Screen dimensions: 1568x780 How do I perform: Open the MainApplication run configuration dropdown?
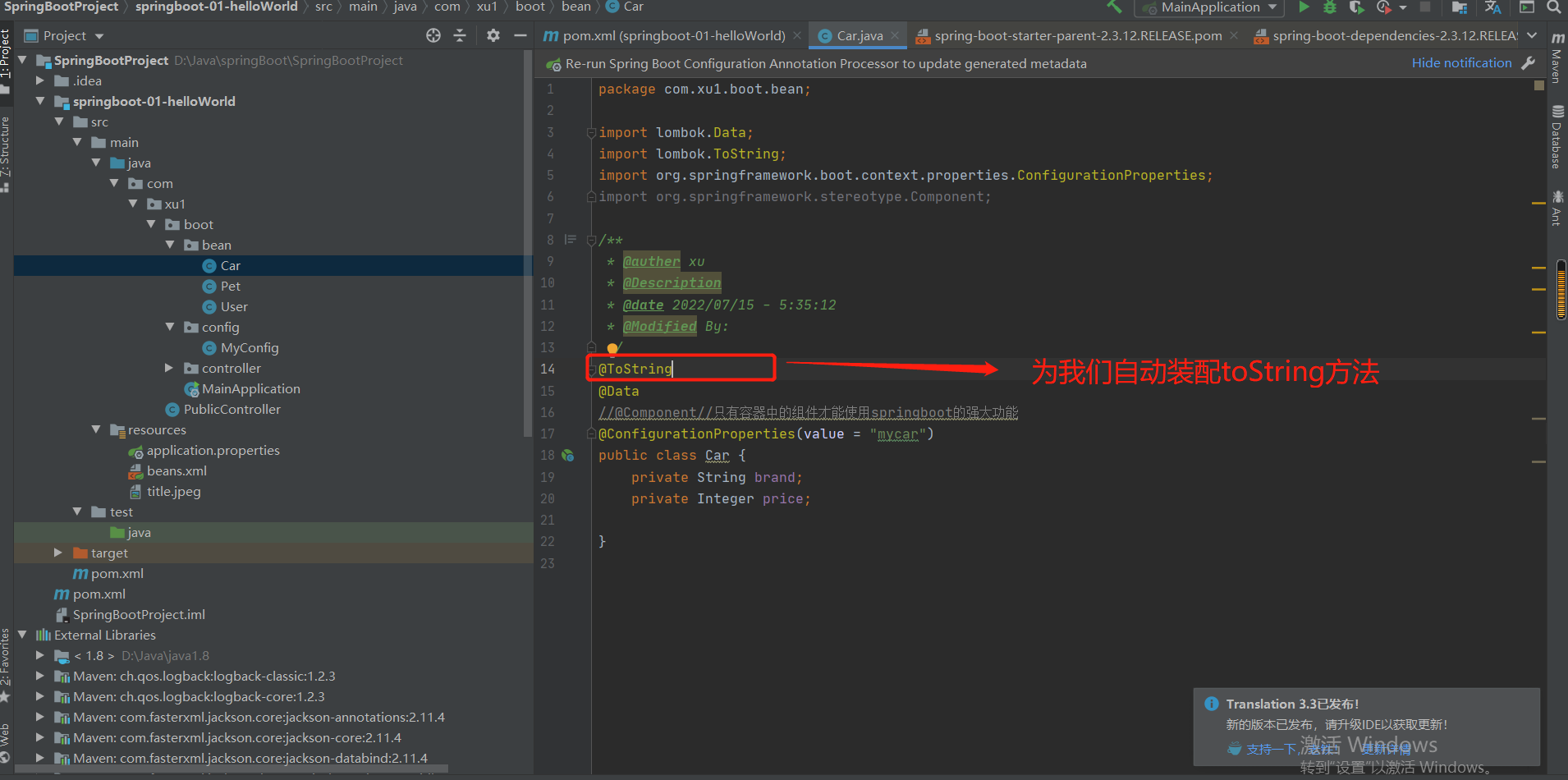(x=1211, y=7)
